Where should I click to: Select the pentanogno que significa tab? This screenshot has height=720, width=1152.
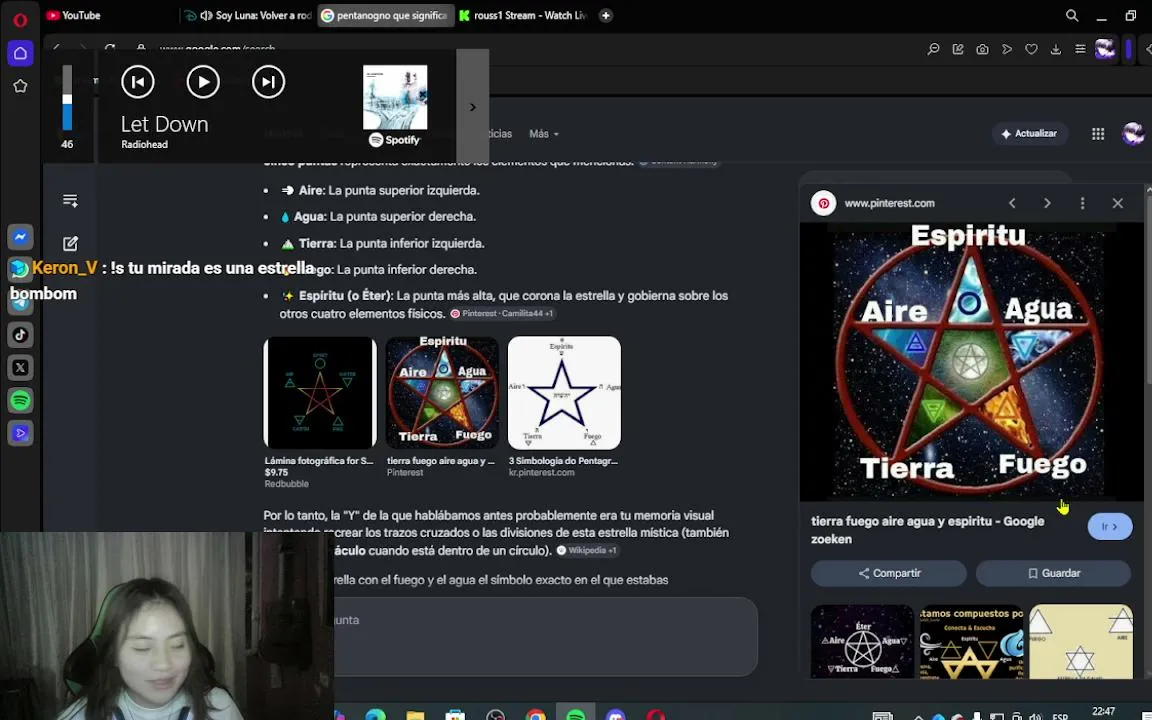tap(385, 15)
